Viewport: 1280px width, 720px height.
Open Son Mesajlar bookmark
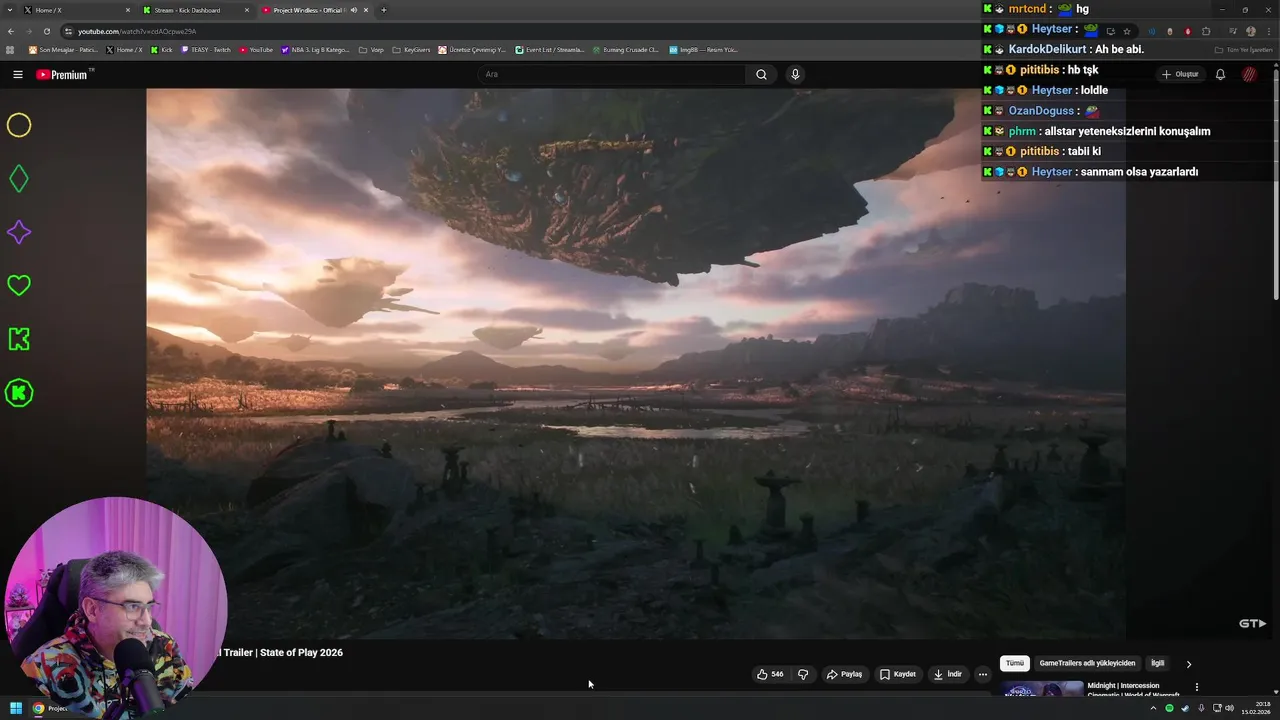[x=63, y=49]
